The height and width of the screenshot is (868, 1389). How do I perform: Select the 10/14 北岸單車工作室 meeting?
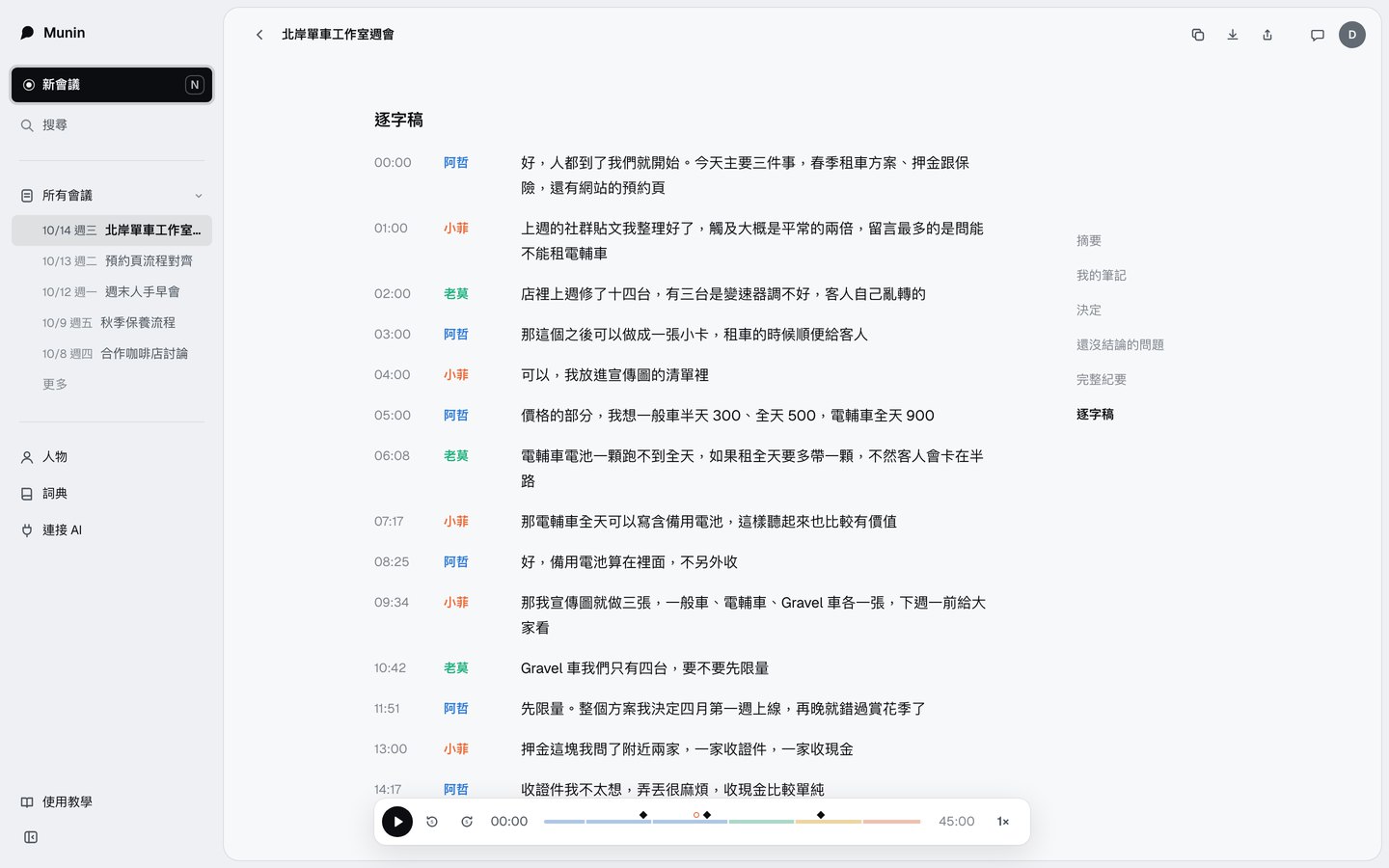point(112,231)
